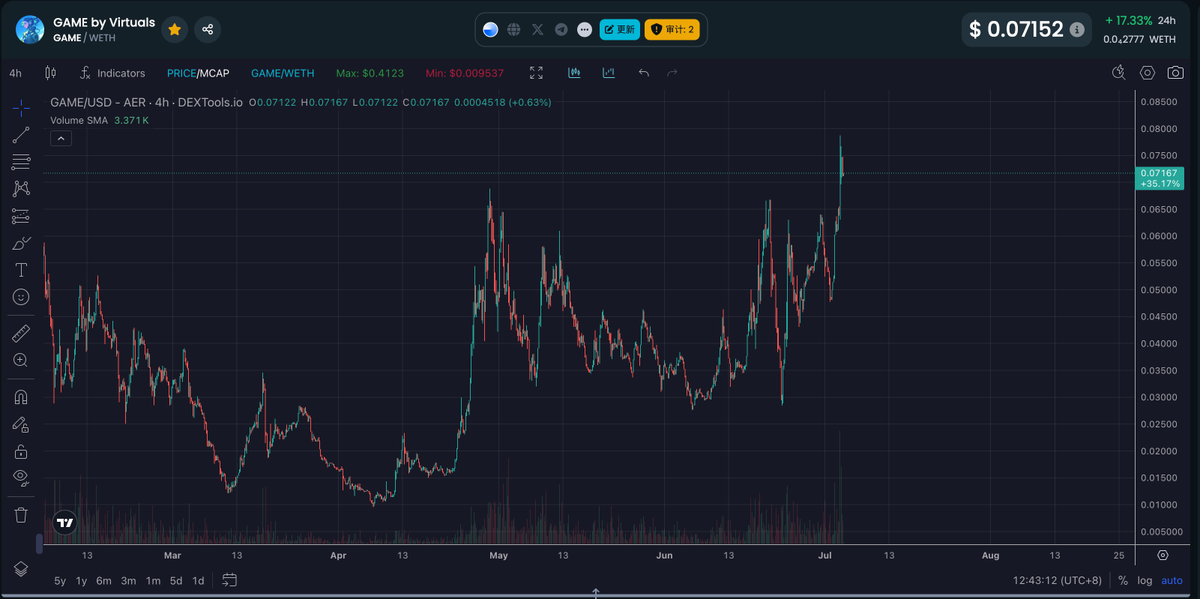Toggle the GAME/WETH pair denomination
The image size is (1200, 599).
(282, 73)
